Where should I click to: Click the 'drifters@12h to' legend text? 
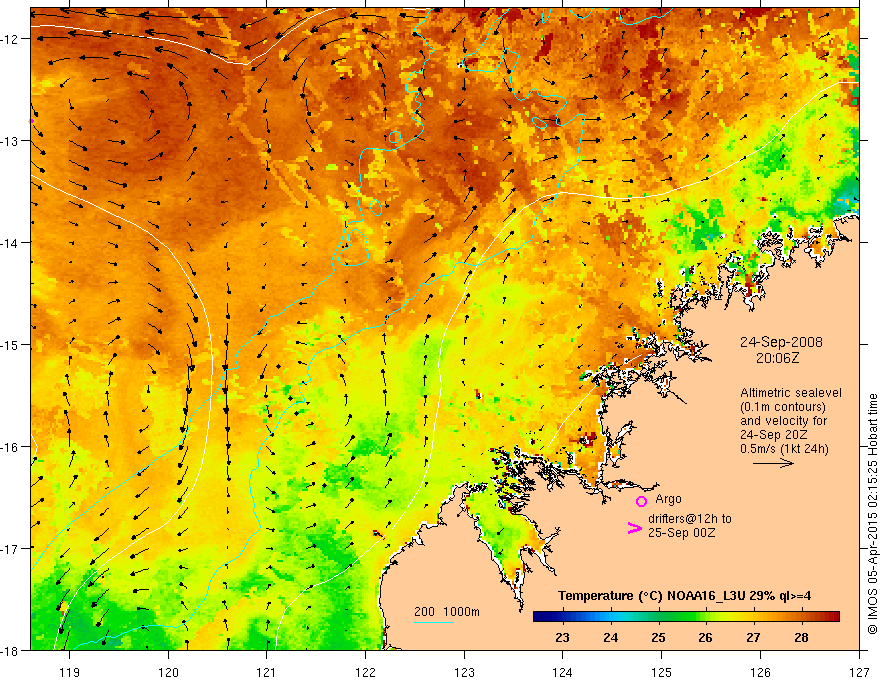(690, 519)
